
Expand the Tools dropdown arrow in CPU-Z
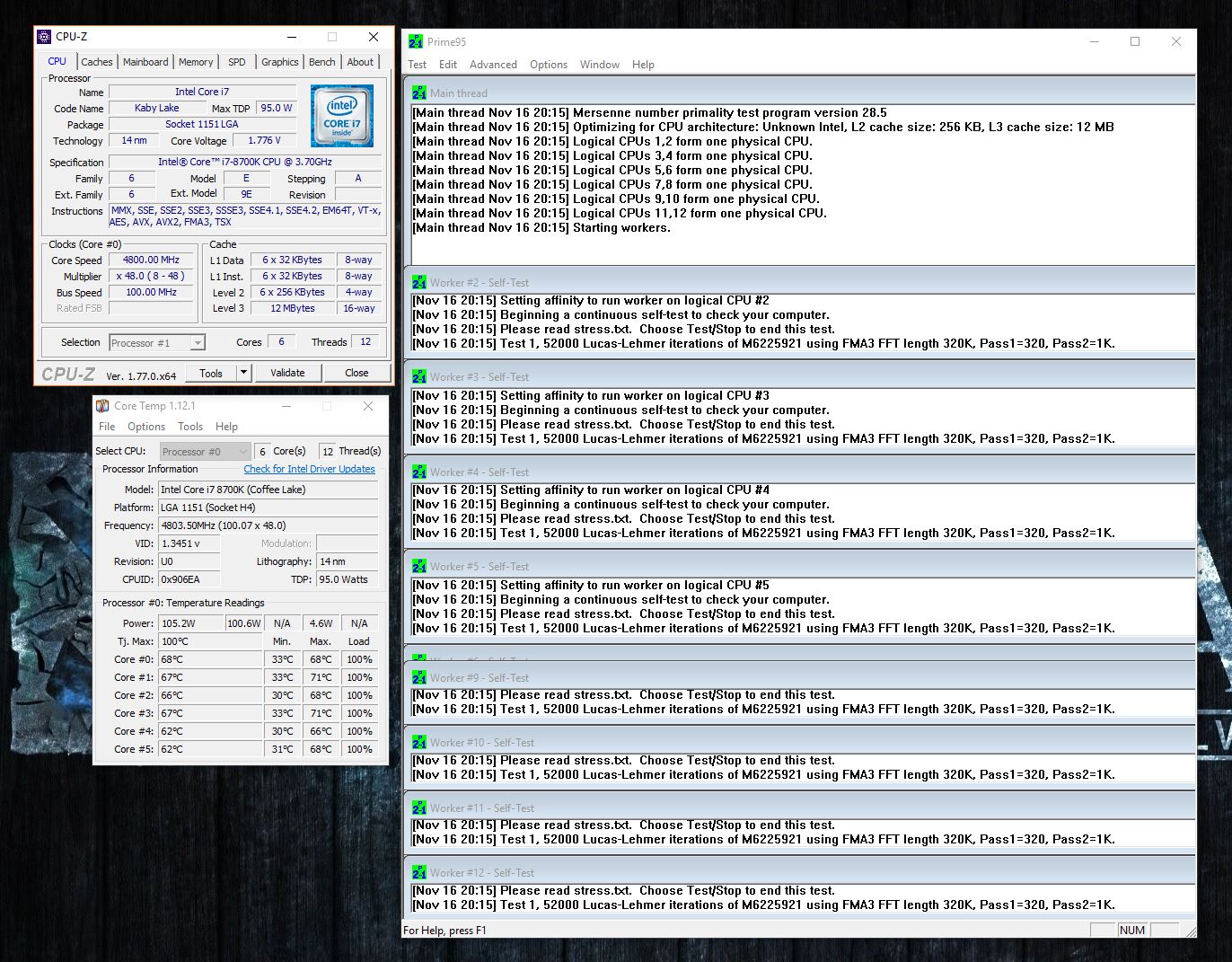click(x=243, y=373)
